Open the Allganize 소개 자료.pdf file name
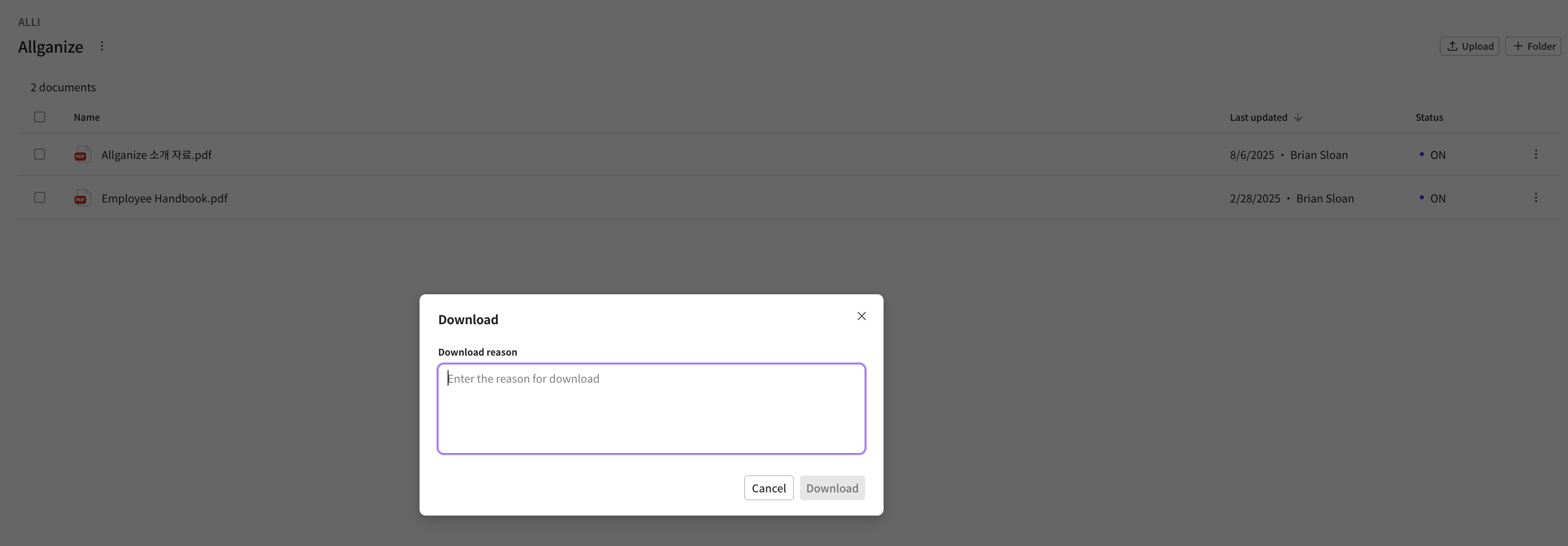 point(157,155)
